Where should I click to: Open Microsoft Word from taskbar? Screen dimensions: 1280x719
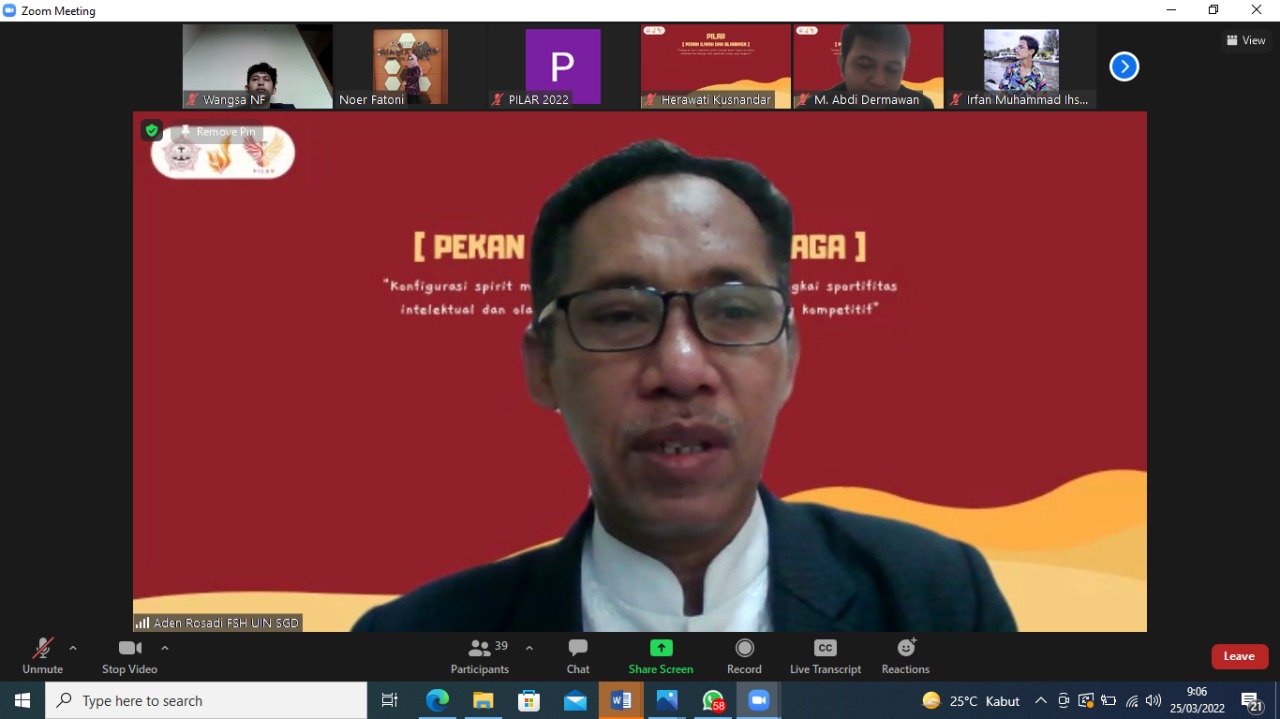620,701
